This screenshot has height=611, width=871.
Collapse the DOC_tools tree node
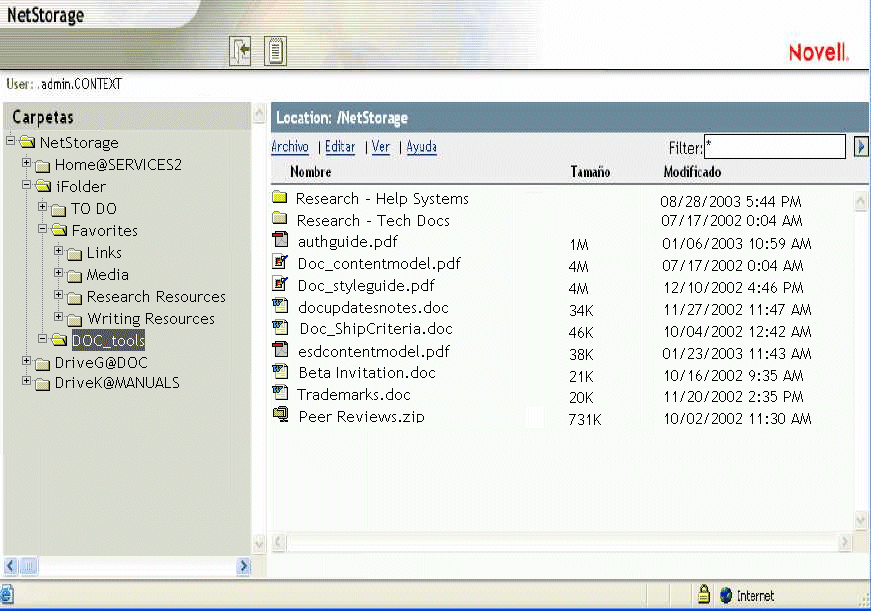tap(42, 338)
